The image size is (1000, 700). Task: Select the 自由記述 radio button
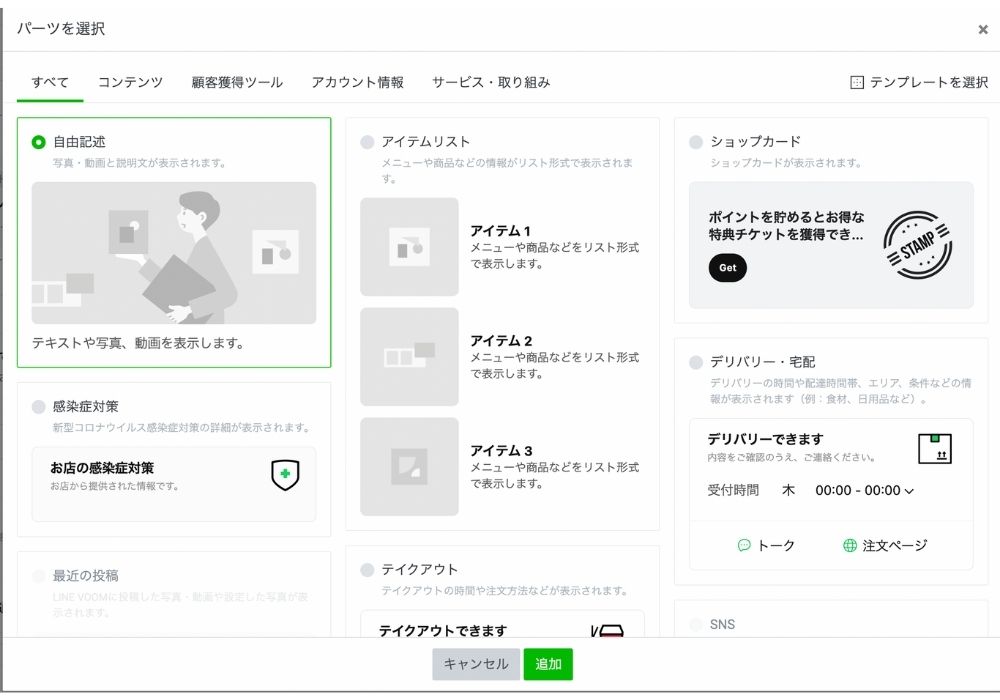click(39, 142)
